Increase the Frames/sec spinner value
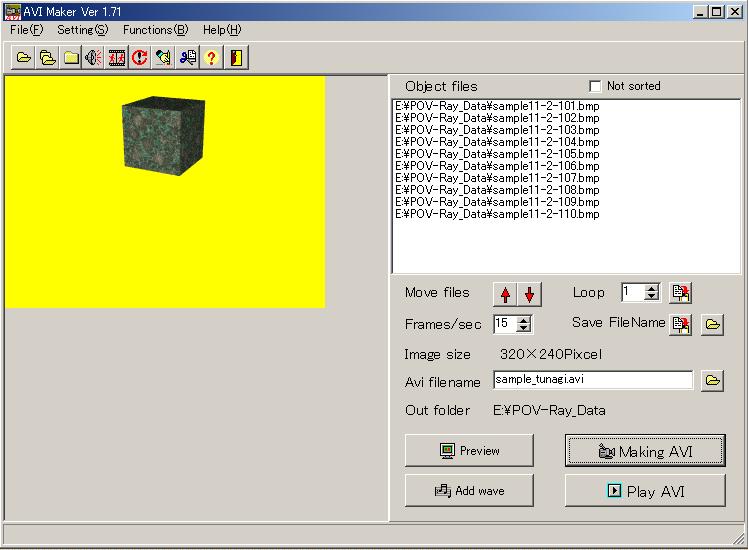The height and width of the screenshot is (550, 748). pos(524,320)
